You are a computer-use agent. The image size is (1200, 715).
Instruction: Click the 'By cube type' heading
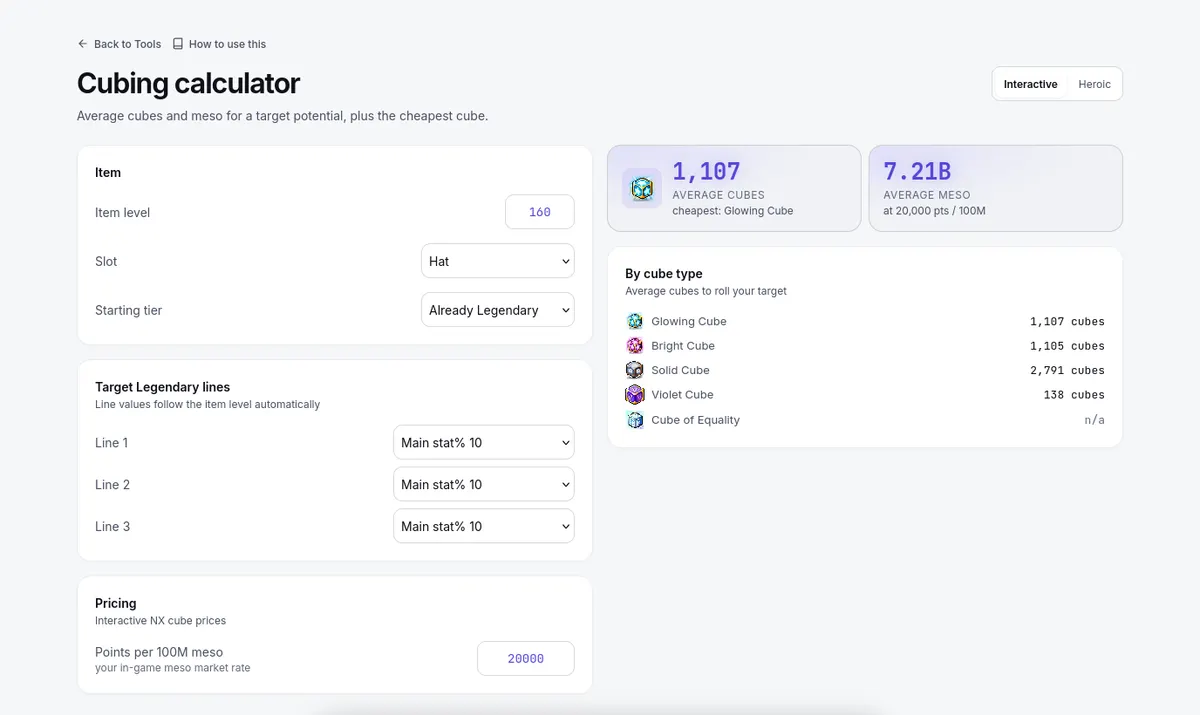(664, 274)
